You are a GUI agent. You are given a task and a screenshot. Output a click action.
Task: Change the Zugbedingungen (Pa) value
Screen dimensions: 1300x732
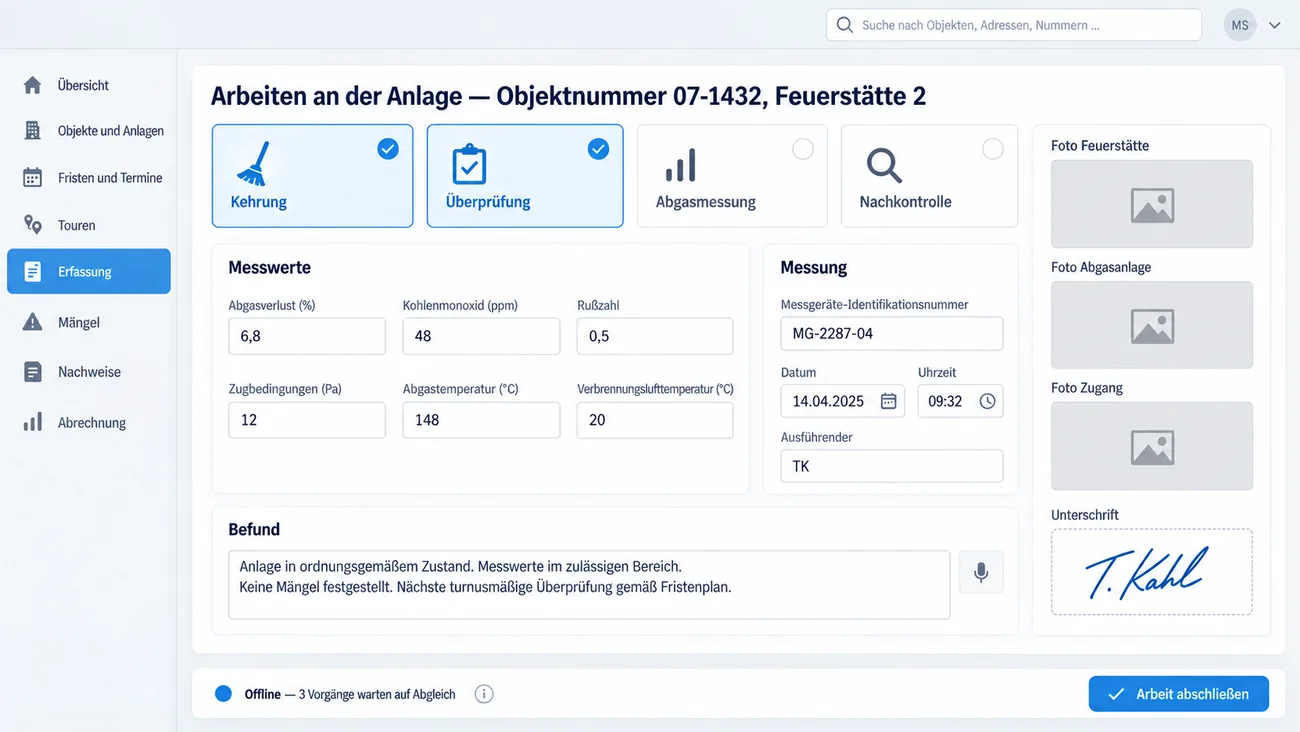click(307, 420)
